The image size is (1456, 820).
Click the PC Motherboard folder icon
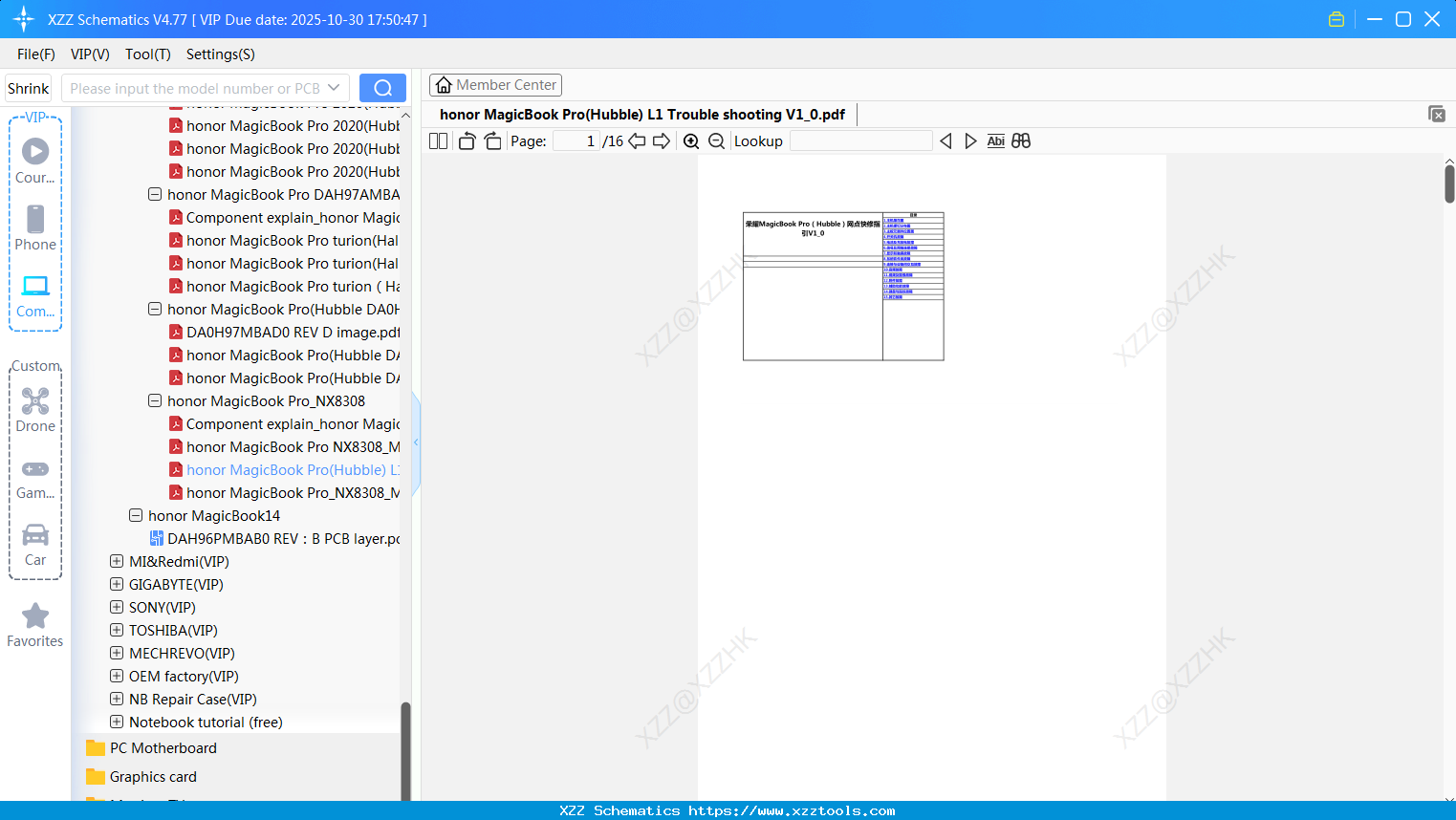96,748
